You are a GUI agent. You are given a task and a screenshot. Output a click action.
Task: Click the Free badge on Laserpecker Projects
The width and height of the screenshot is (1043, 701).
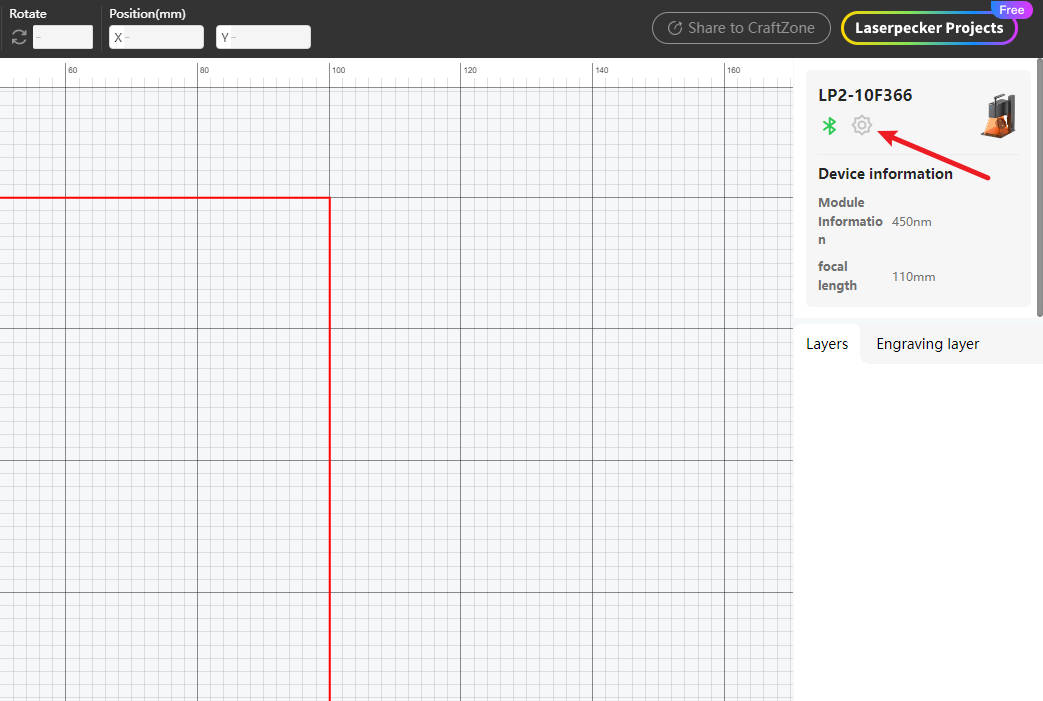(1011, 10)
